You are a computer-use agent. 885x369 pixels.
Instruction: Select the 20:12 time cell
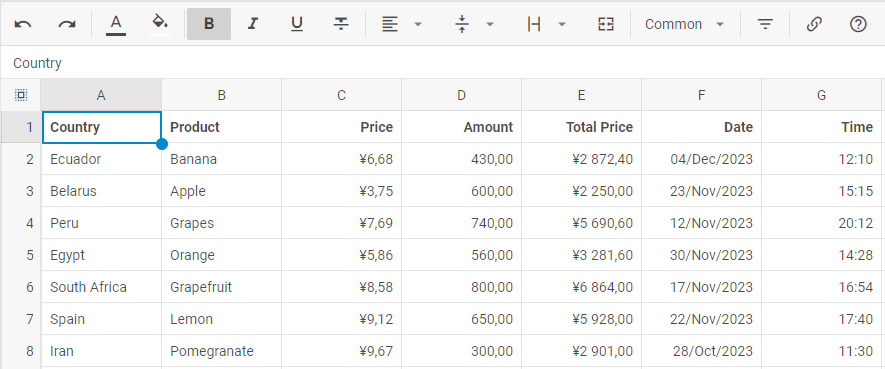click(x=821, y=223)
